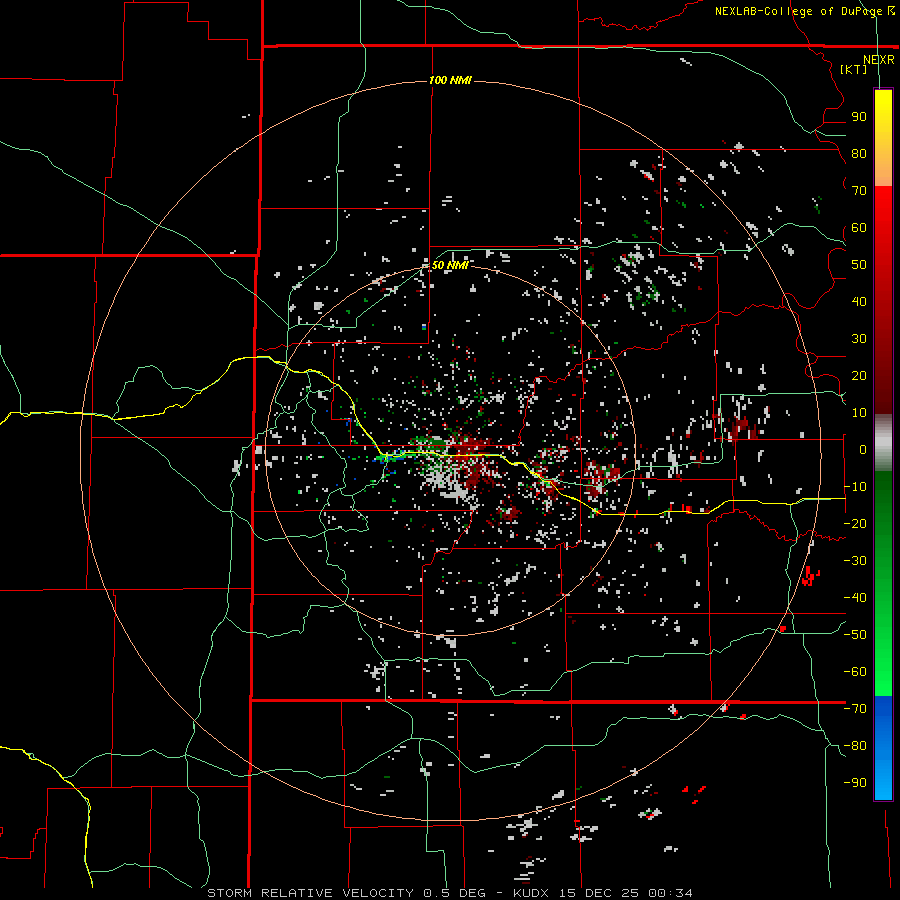Pick the gray zero-velocity color segment

coord(883,443)
